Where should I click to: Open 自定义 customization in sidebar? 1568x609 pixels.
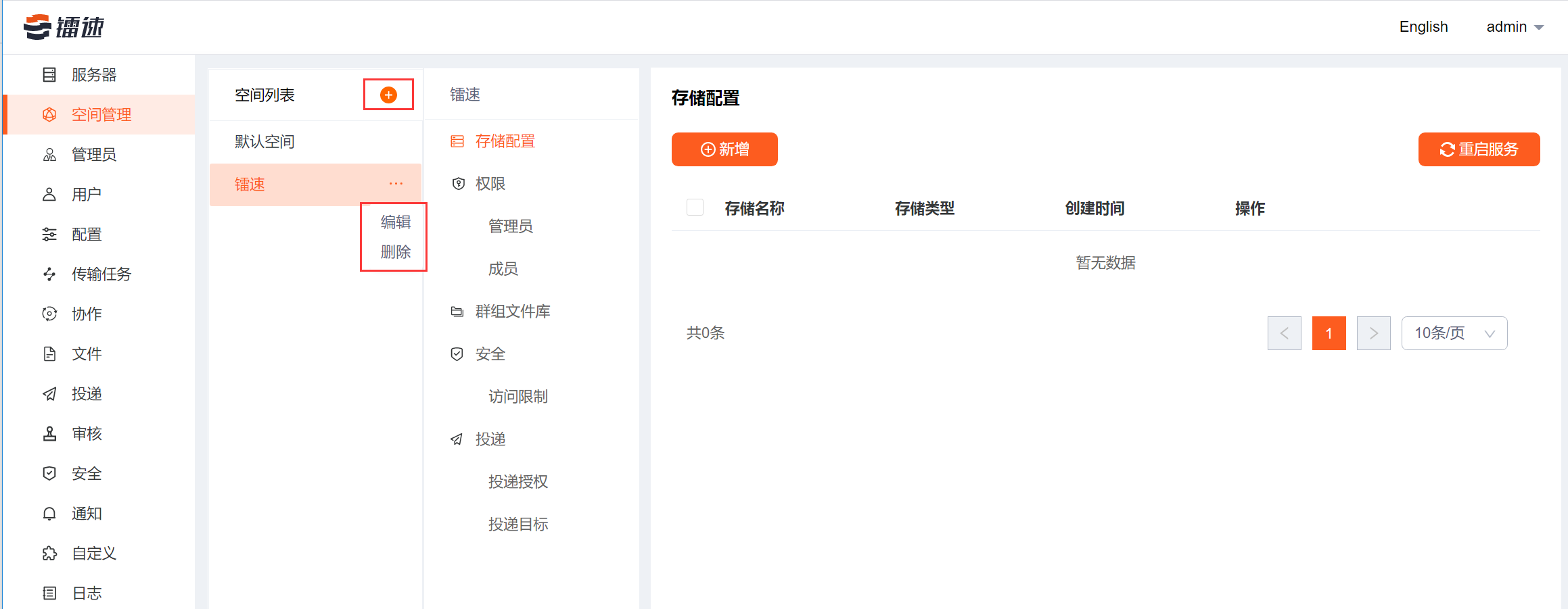(x=93, y=554)
